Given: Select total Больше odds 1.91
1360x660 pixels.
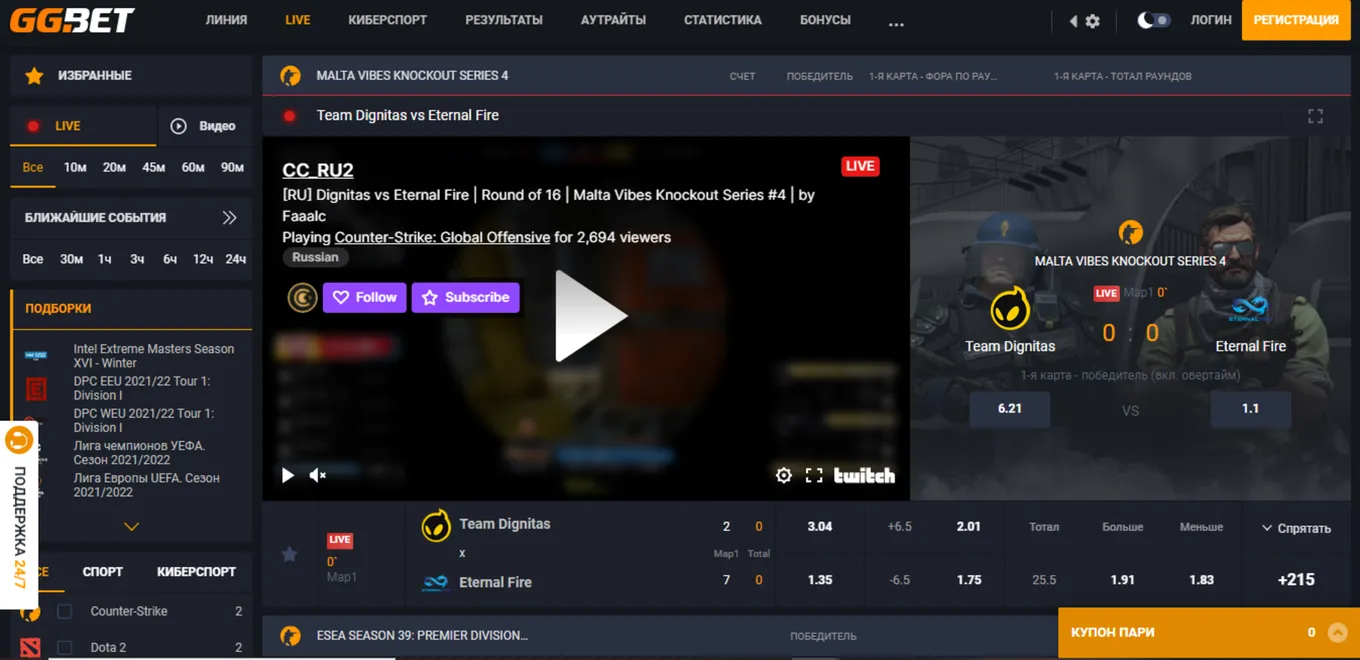Looking at the screenshot, I should tap(1122, 580).
